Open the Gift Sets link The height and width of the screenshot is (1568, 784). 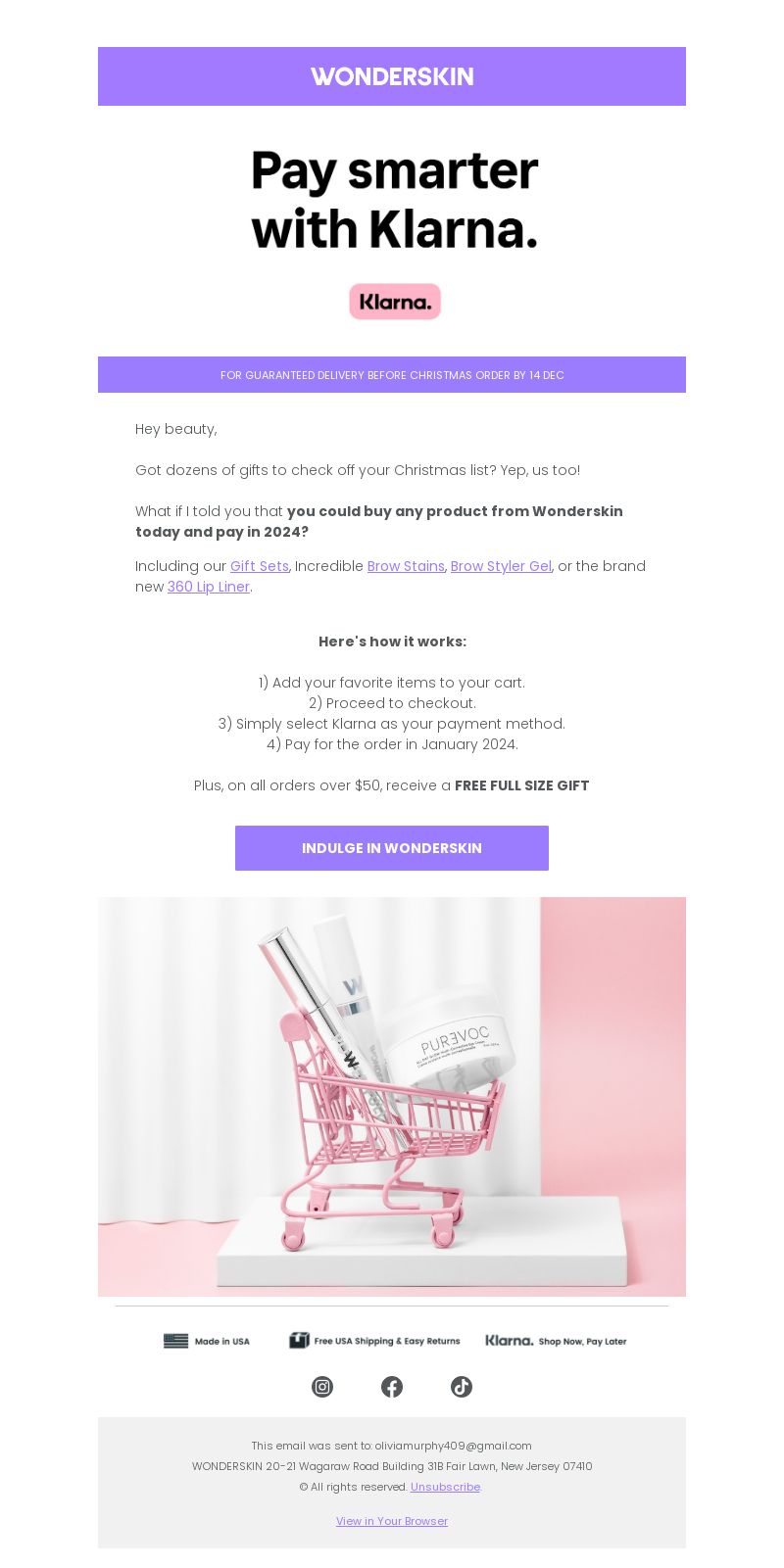(x=260, y=566)
